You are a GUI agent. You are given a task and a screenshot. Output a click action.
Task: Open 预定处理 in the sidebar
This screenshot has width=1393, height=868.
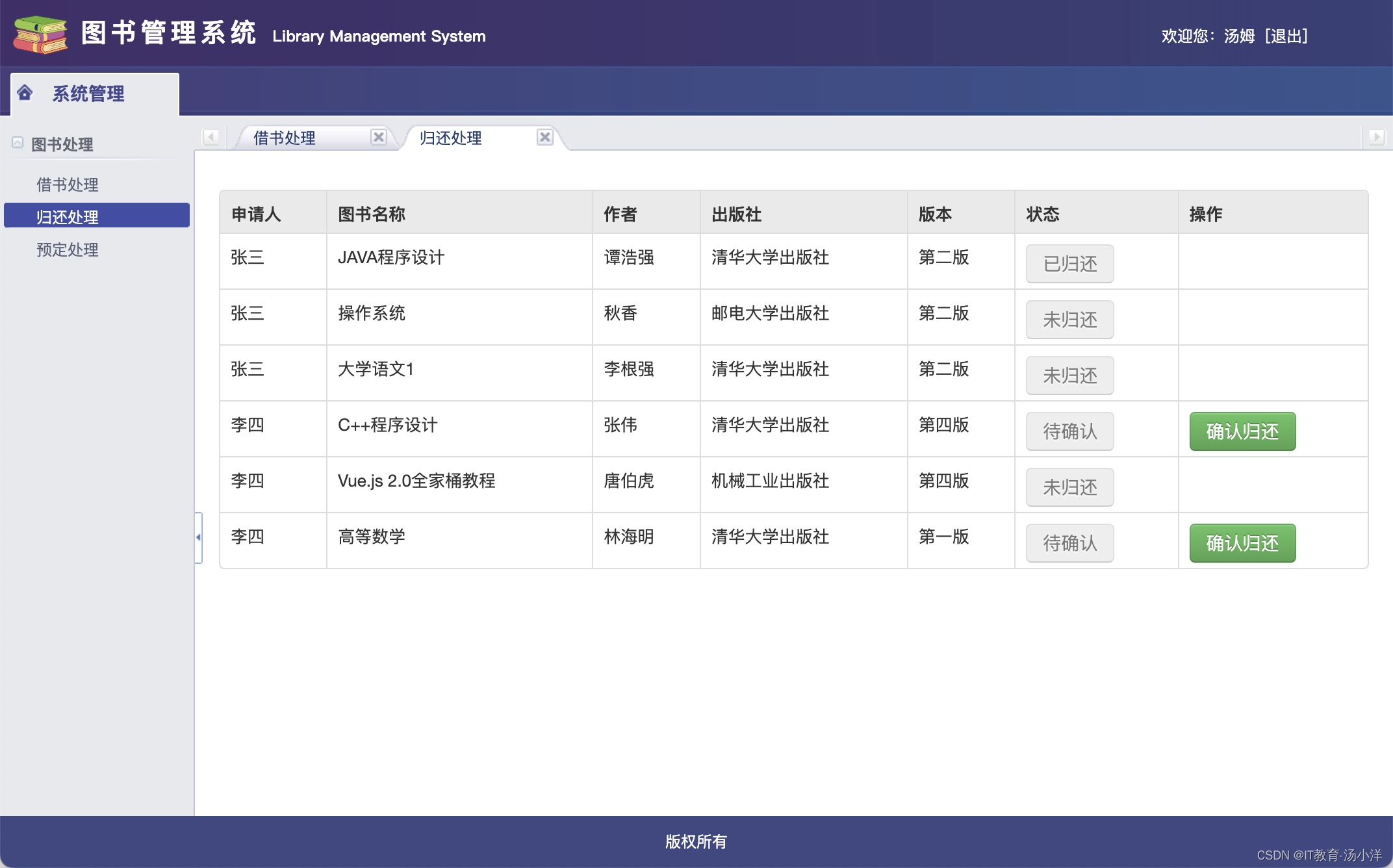tap(68, 249)
